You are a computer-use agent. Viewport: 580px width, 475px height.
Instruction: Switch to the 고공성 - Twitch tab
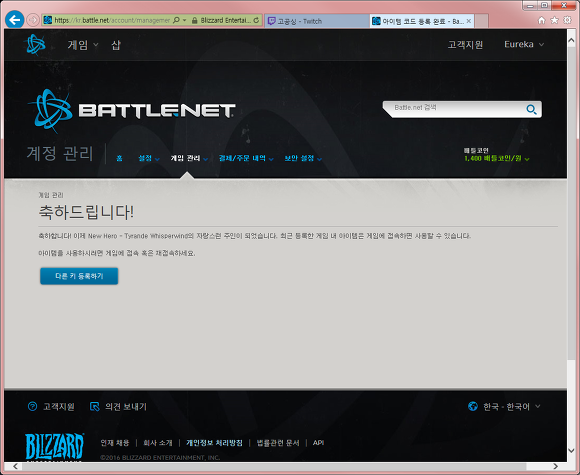[x=317, y=21]
